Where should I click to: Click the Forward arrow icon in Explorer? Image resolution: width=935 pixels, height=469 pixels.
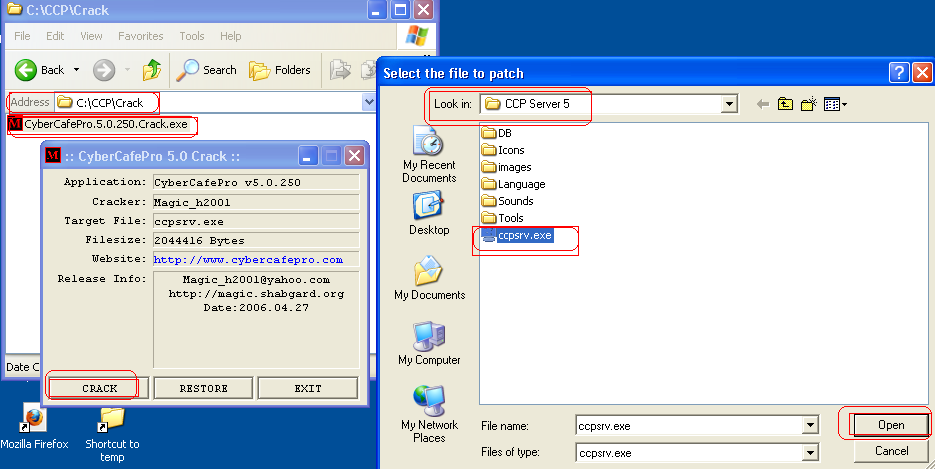click(104, 70)
